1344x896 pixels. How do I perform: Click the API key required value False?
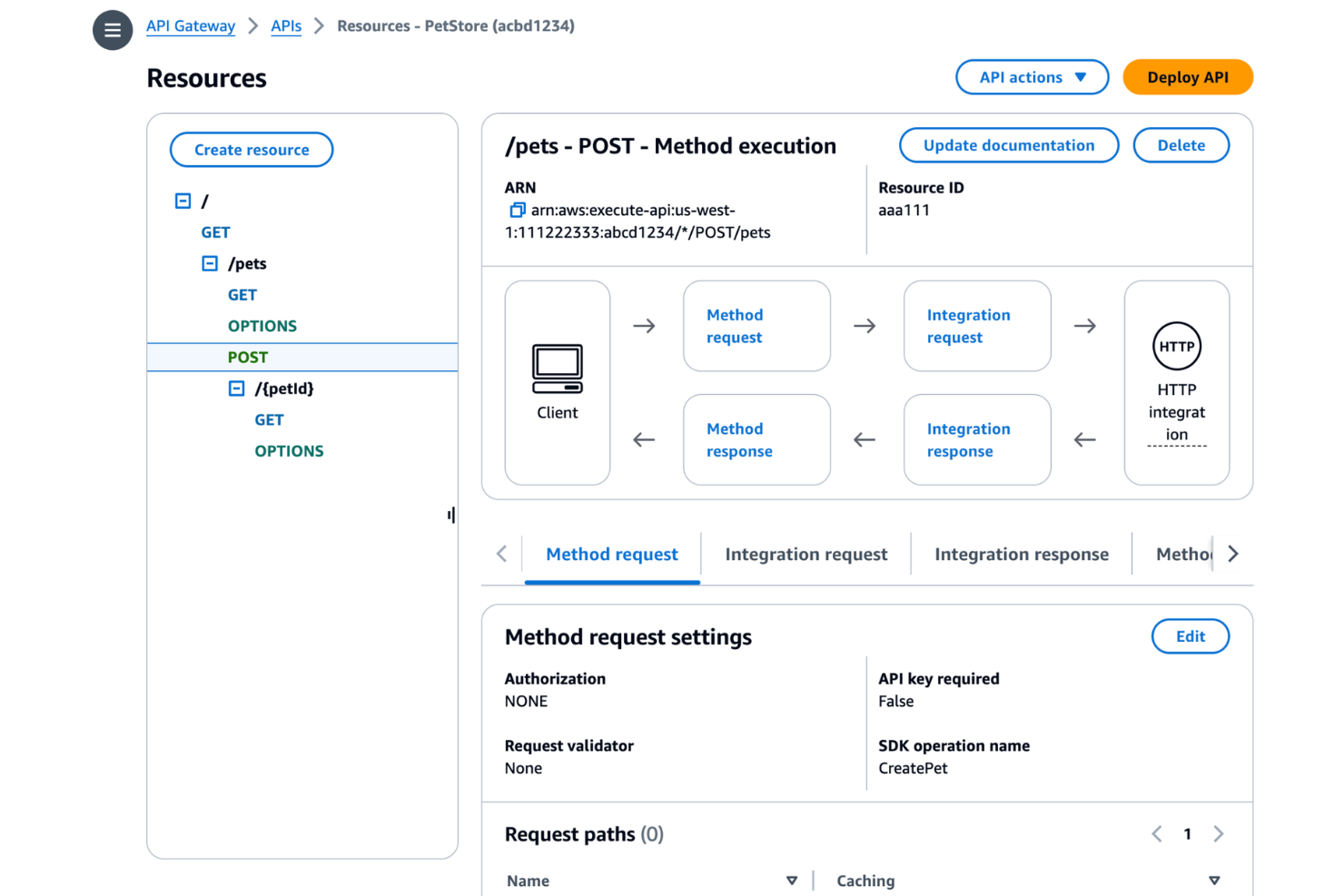895,701
